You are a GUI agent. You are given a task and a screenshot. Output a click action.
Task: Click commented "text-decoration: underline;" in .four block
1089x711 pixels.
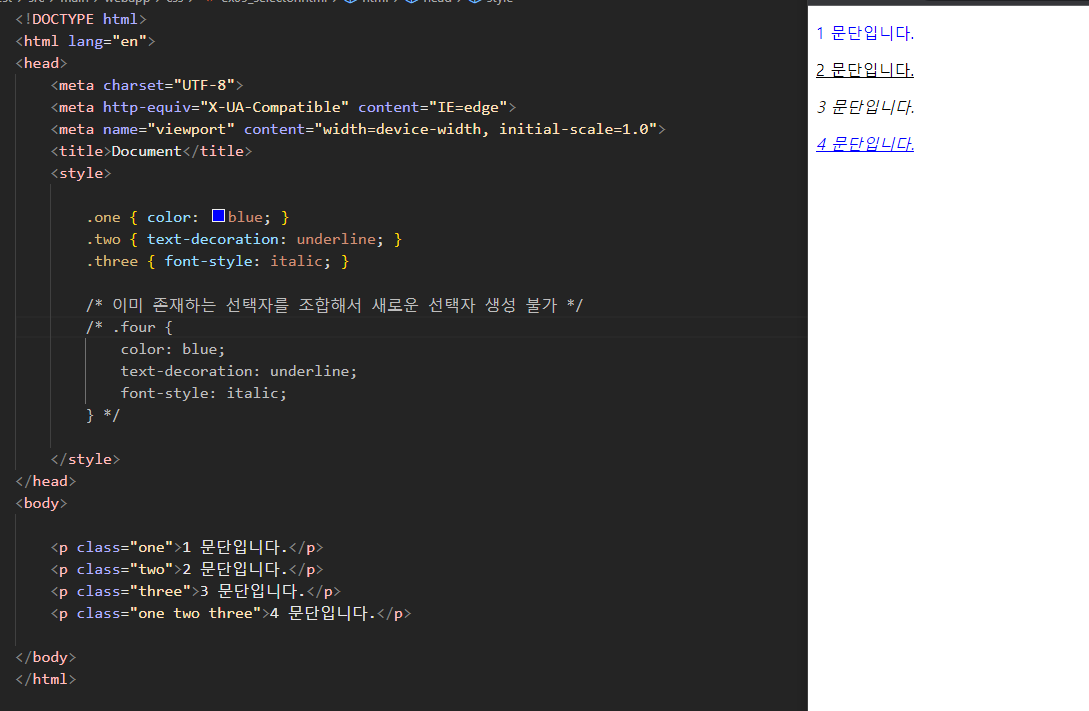coord(239,371)
